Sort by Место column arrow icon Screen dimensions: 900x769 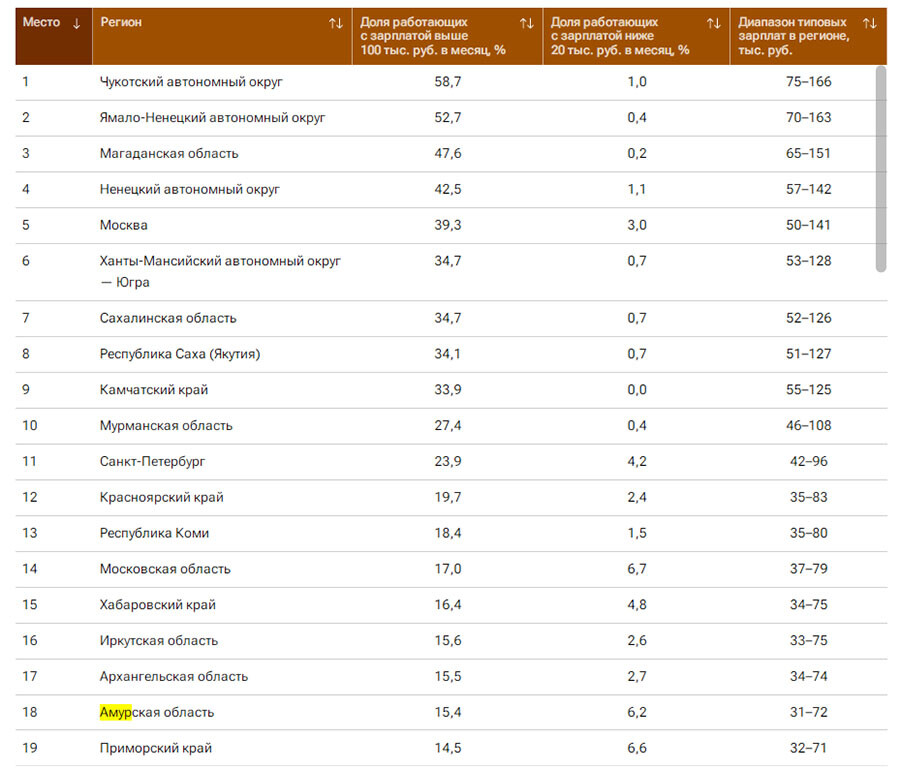76,23
